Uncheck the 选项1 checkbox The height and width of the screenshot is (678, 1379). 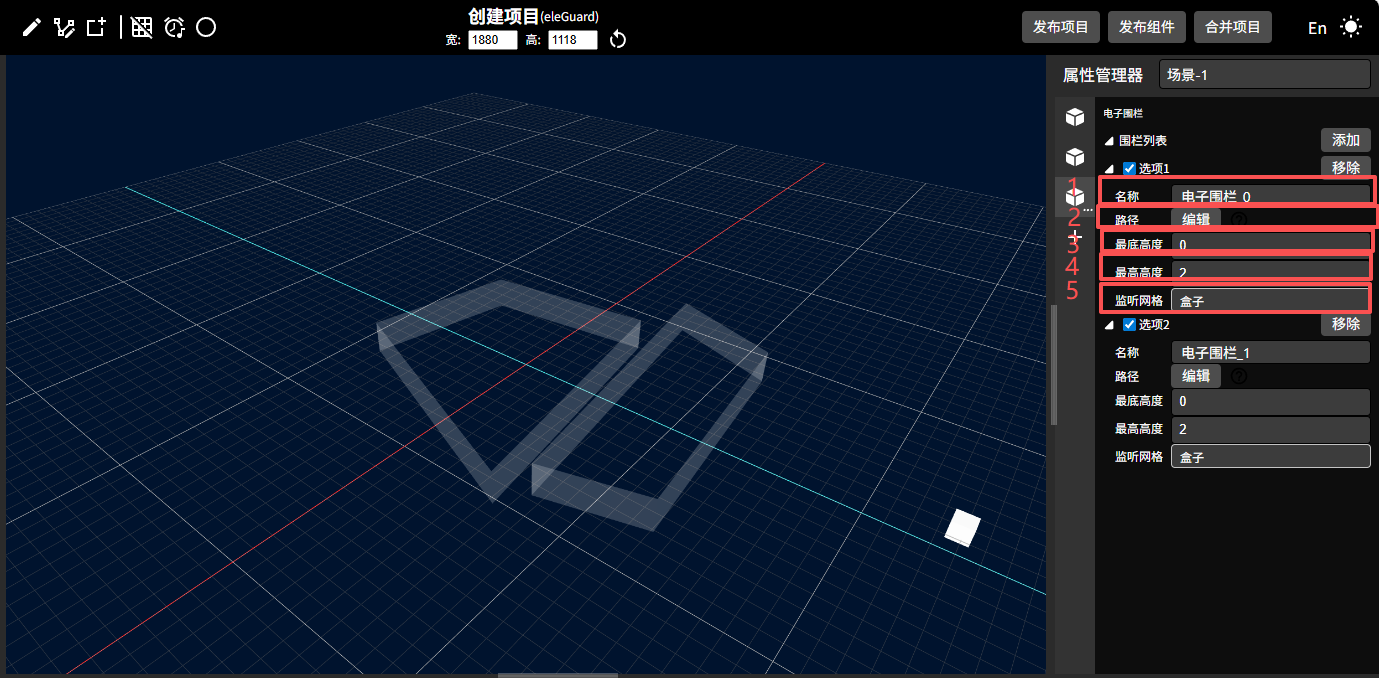coord(1129,168)
